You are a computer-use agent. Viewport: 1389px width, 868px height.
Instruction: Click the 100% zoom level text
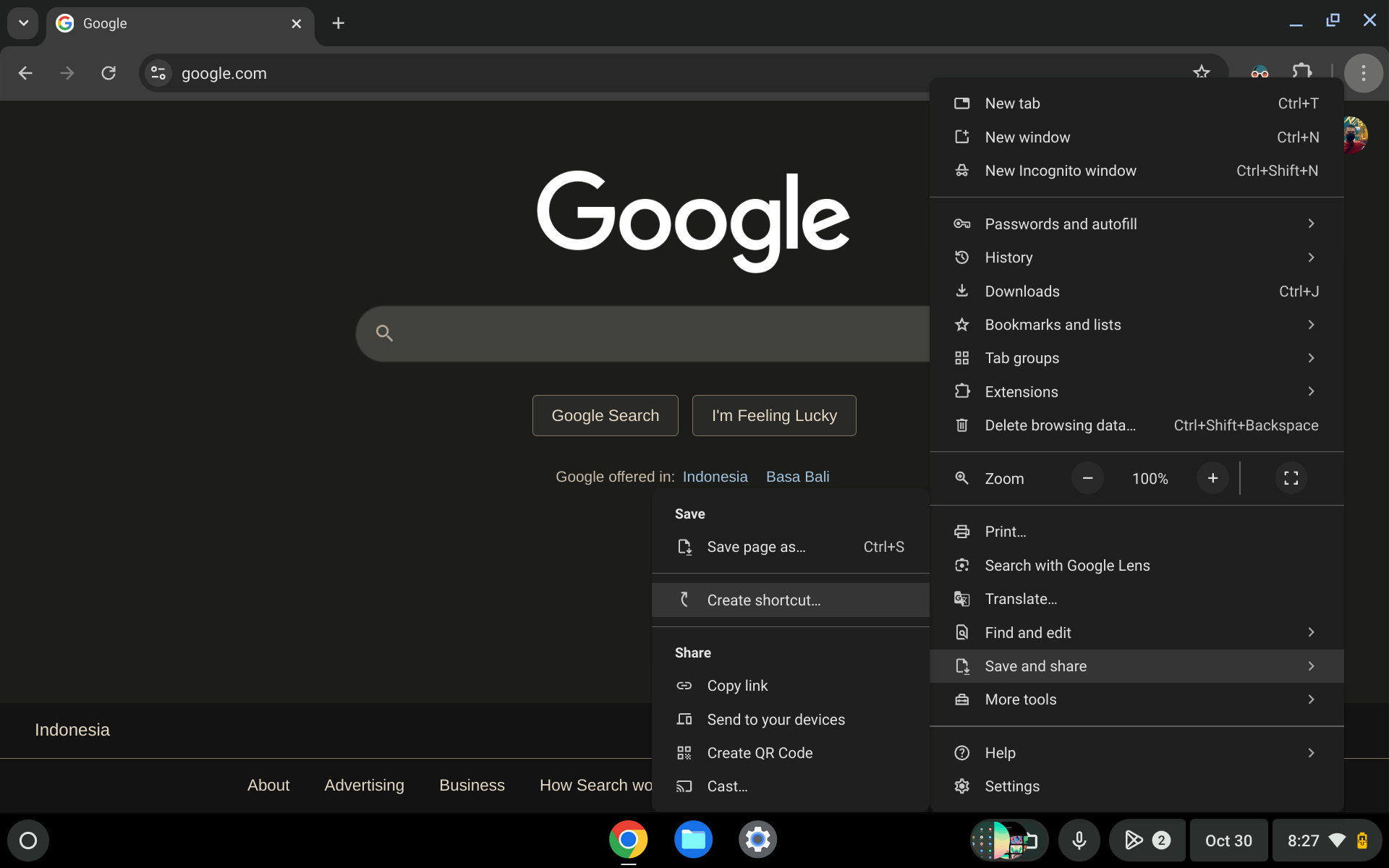point(1150,479)
